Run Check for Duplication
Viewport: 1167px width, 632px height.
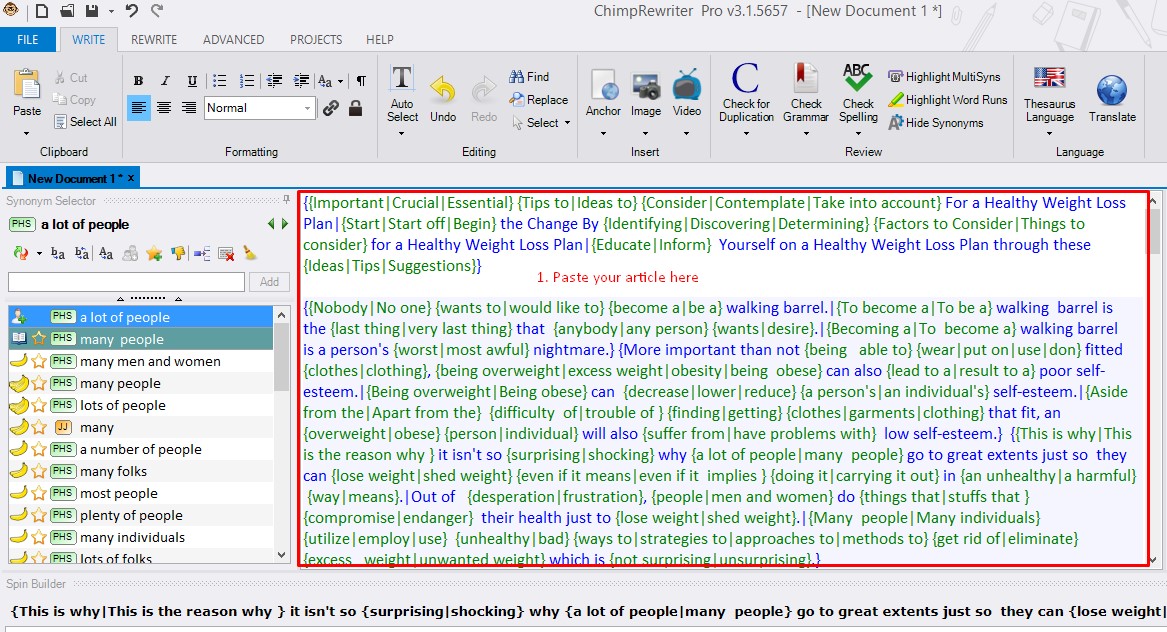pyautogui.click(x=746, y=92)
